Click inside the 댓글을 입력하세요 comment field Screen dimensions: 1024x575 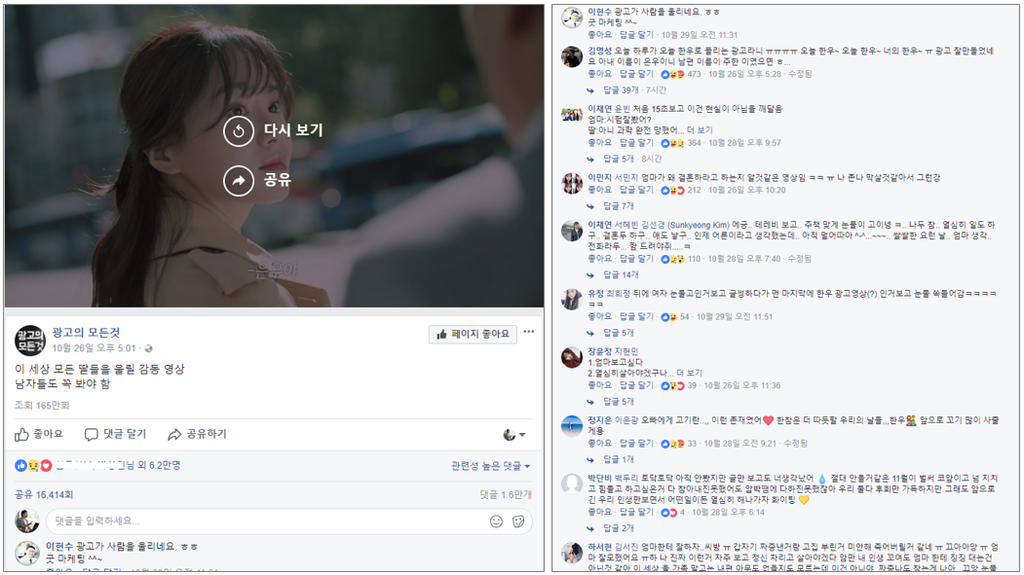[x=266, y=521]
